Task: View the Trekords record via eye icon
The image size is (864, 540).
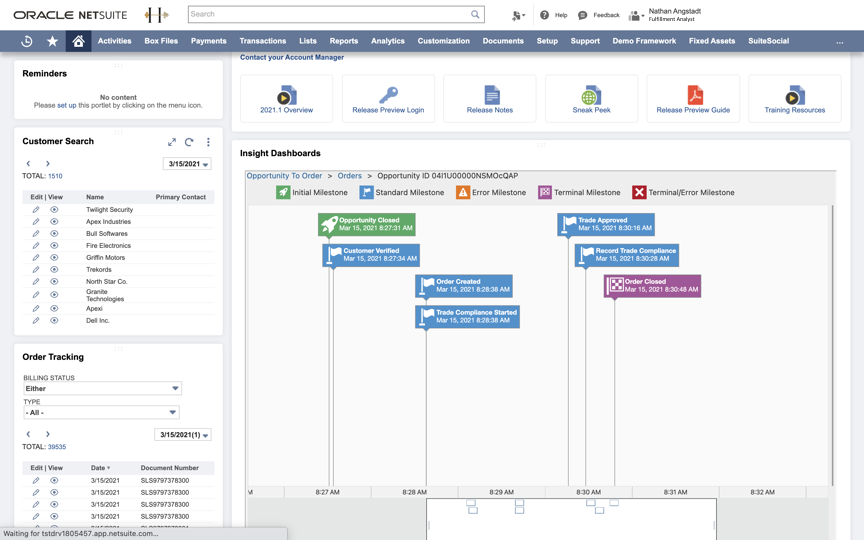Action: (54, 269)
